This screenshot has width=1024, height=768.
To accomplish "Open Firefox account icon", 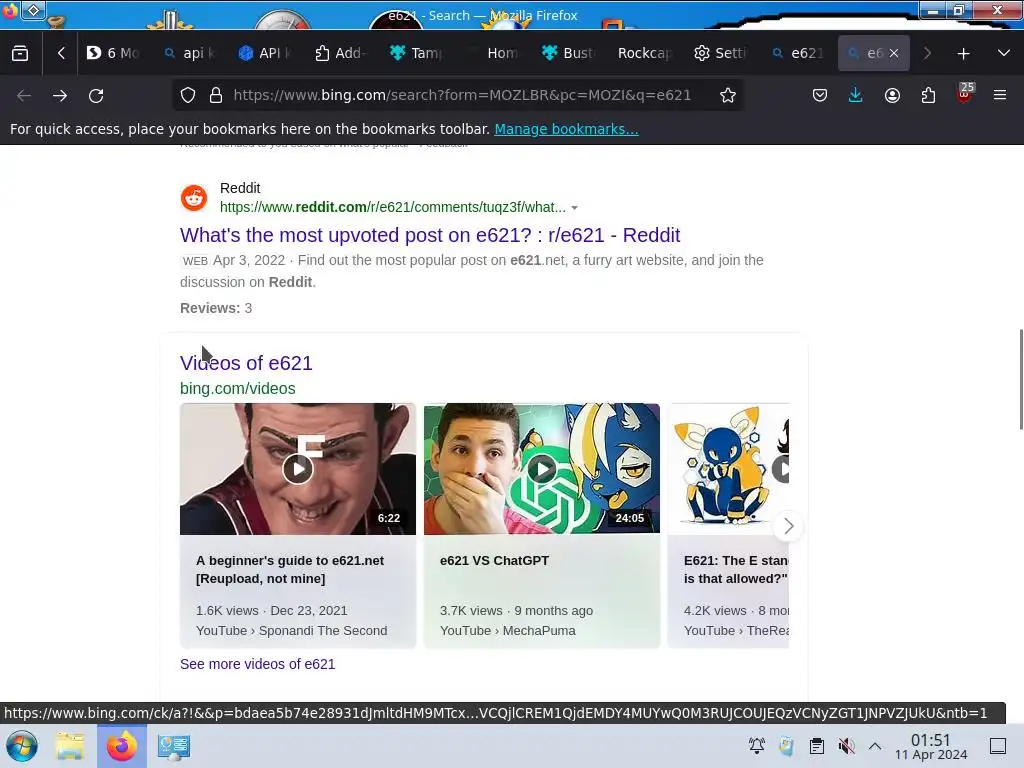I will click(892, 95).
